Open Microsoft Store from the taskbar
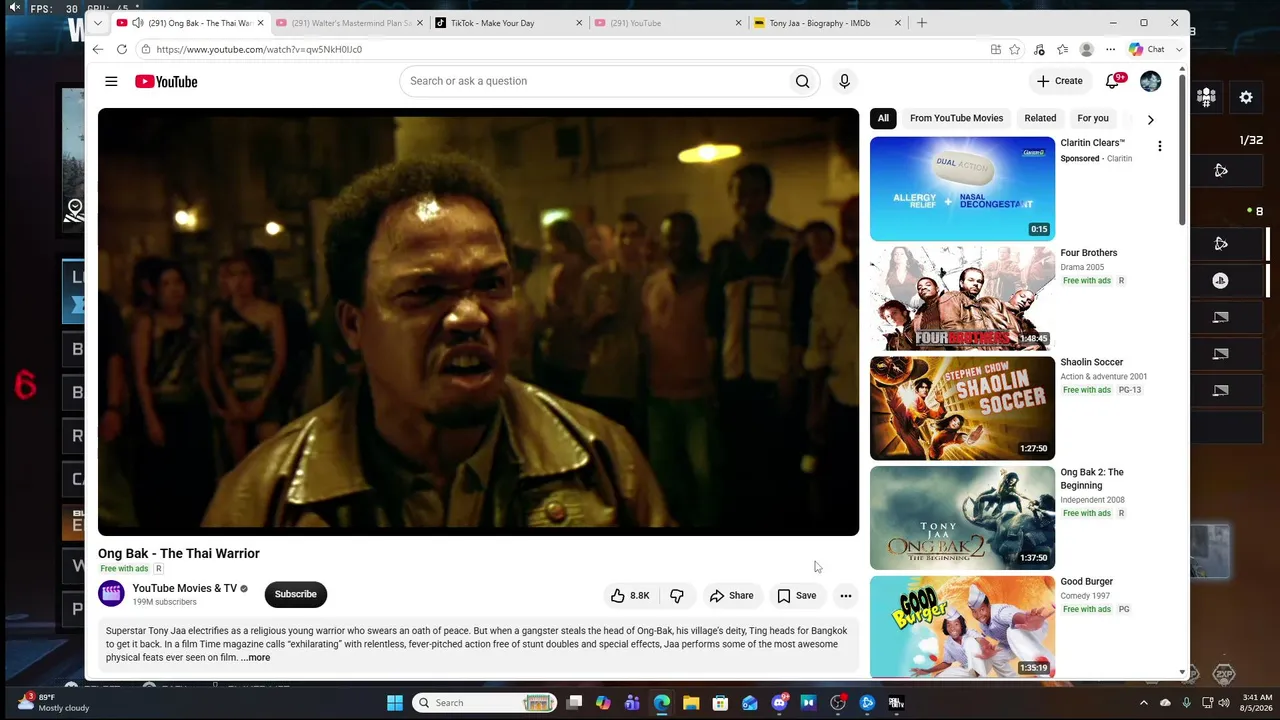Image resolution: width=1280 pixels, height=720 pixels. click(720, 703)
